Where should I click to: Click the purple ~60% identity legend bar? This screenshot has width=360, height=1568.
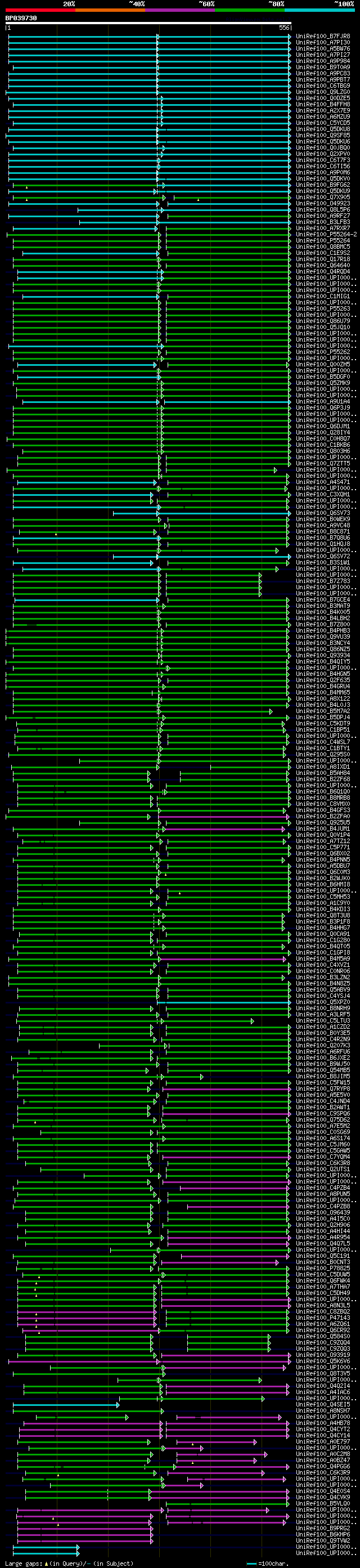180,10
